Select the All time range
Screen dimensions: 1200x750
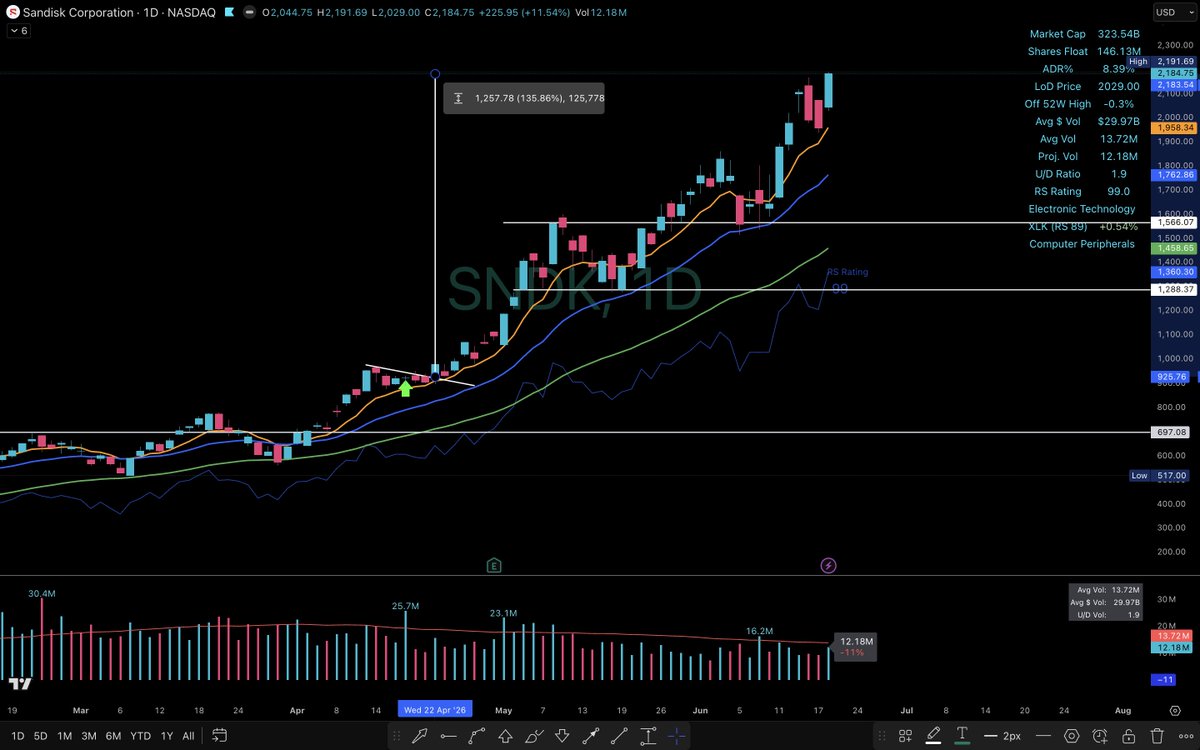(x=188, y=736)
